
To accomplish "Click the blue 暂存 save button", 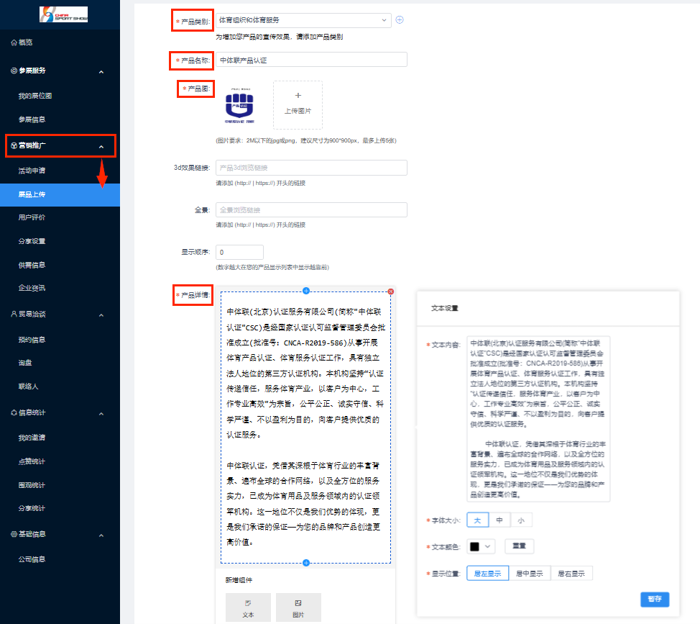I will tap(654, 599).
